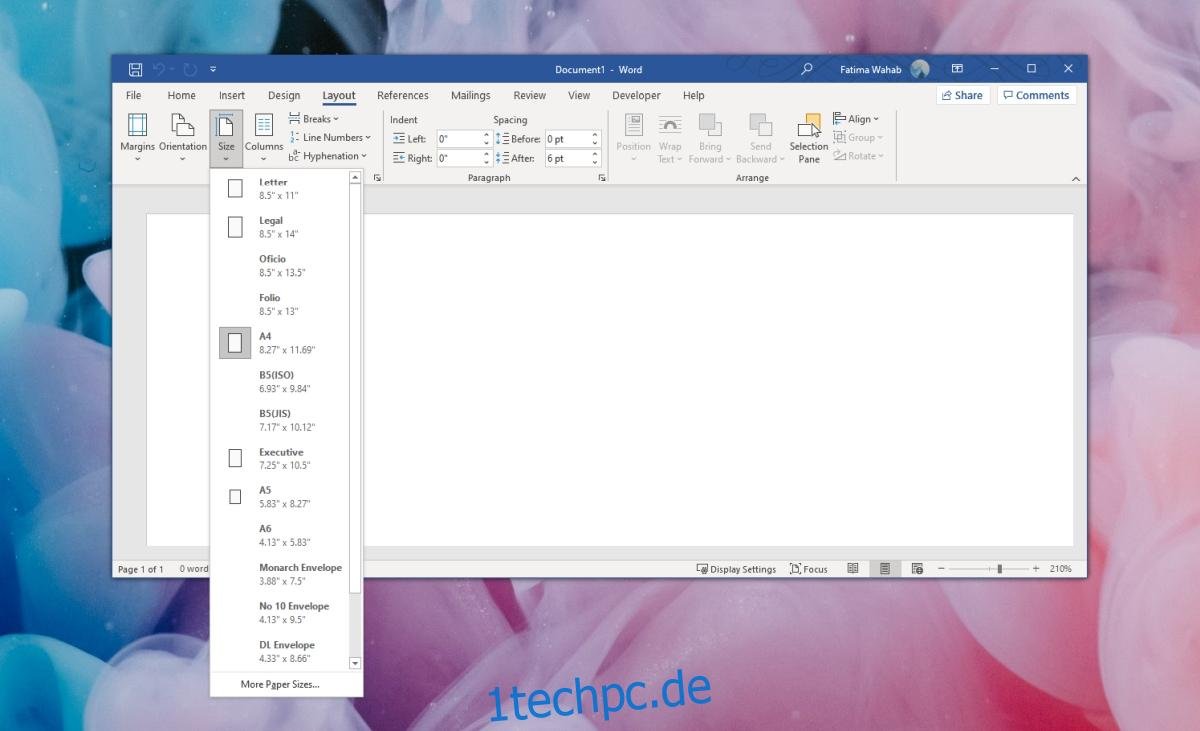Screen dimensions: 1200x731
Task: Click the Size page icon
Action: (x=226, y=126)
